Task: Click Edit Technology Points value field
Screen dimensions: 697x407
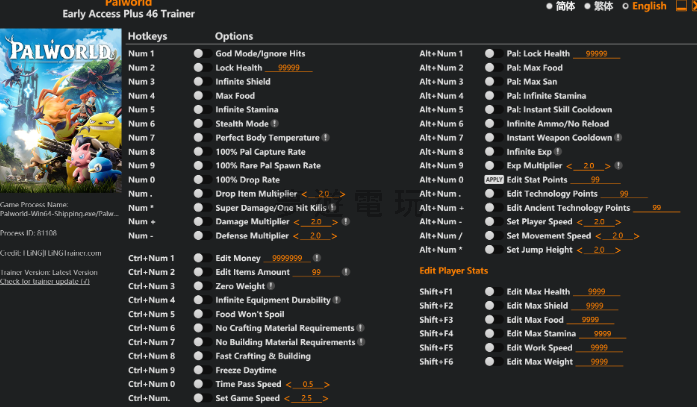Action: click(624, 194)
